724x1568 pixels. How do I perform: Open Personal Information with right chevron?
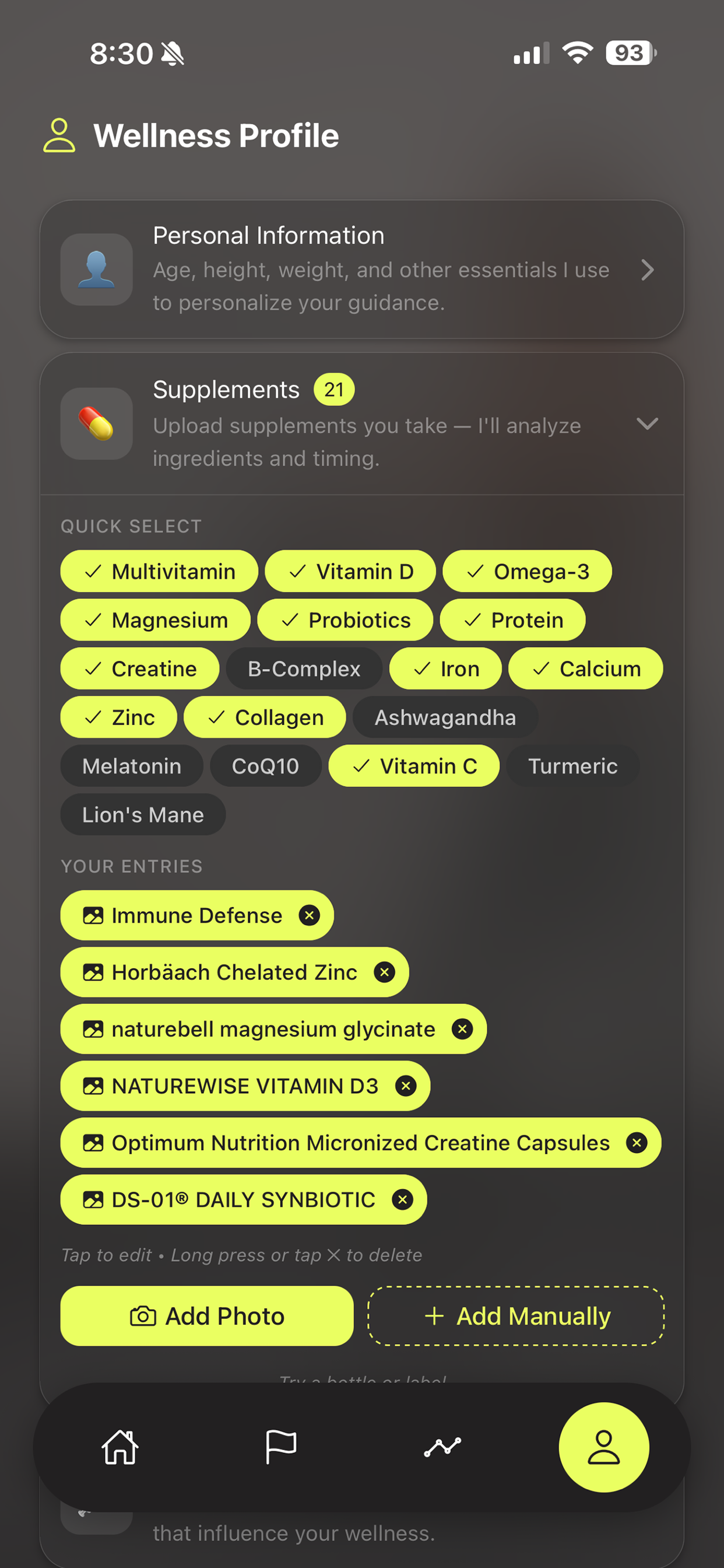coord(647,269)
